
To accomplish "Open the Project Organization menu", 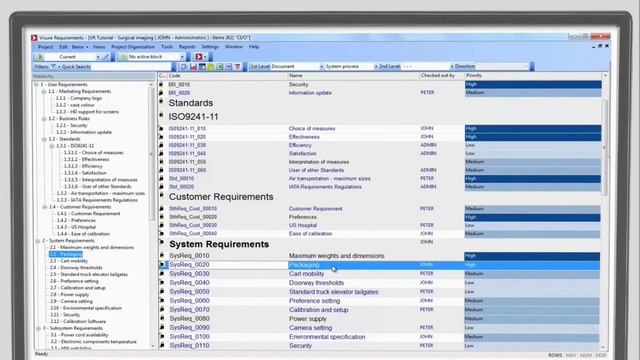I will 133,47.
